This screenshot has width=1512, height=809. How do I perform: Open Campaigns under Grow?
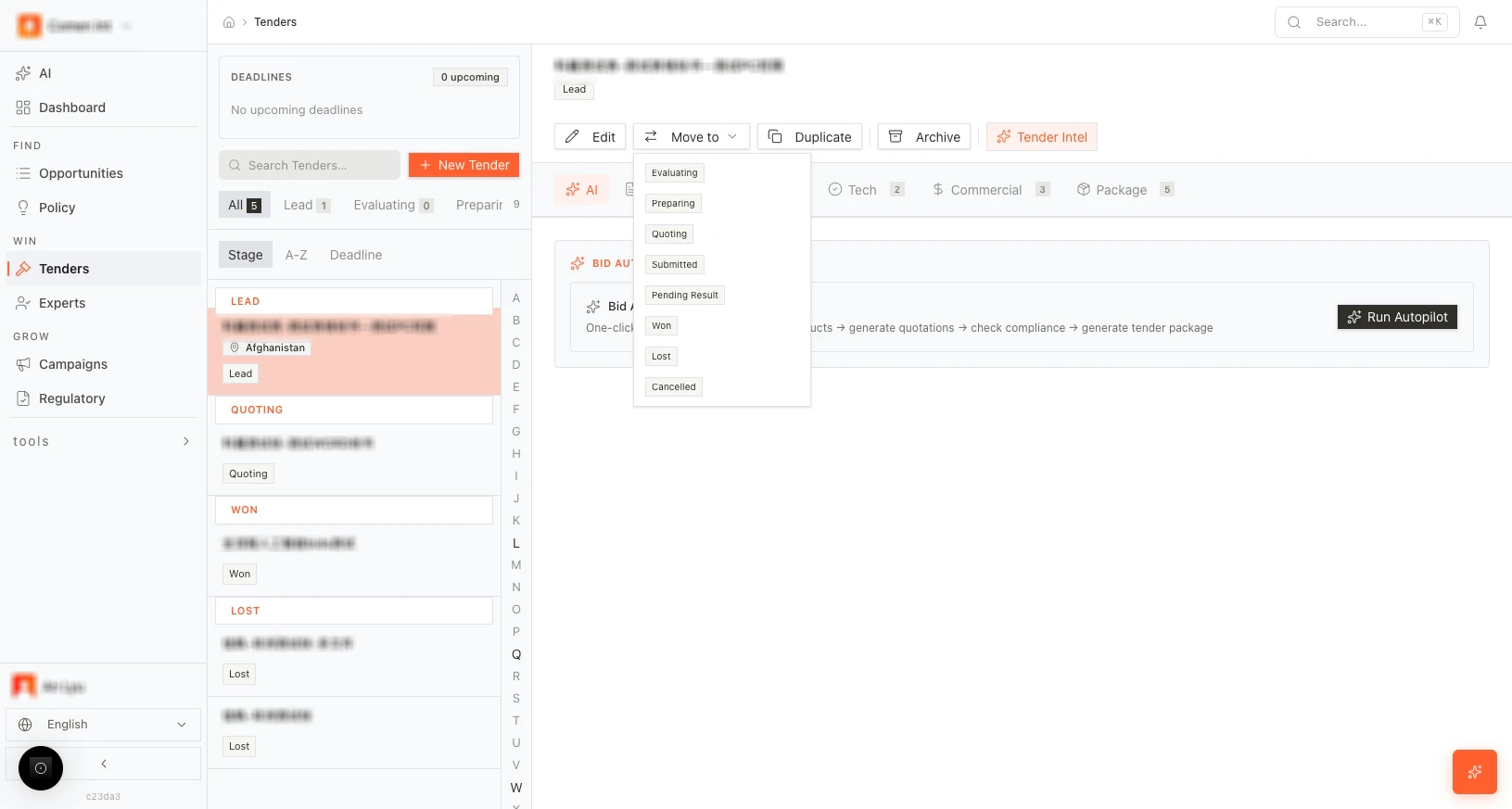coord(103,364)
